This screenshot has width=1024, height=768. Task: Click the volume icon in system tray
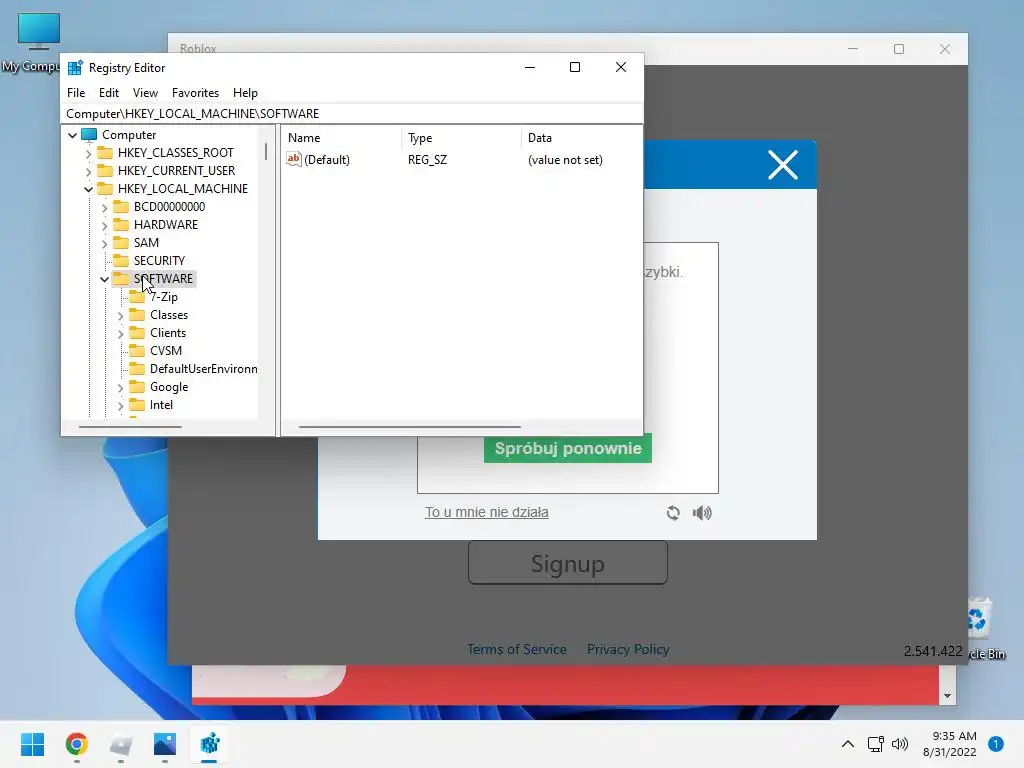pos(900,744)
